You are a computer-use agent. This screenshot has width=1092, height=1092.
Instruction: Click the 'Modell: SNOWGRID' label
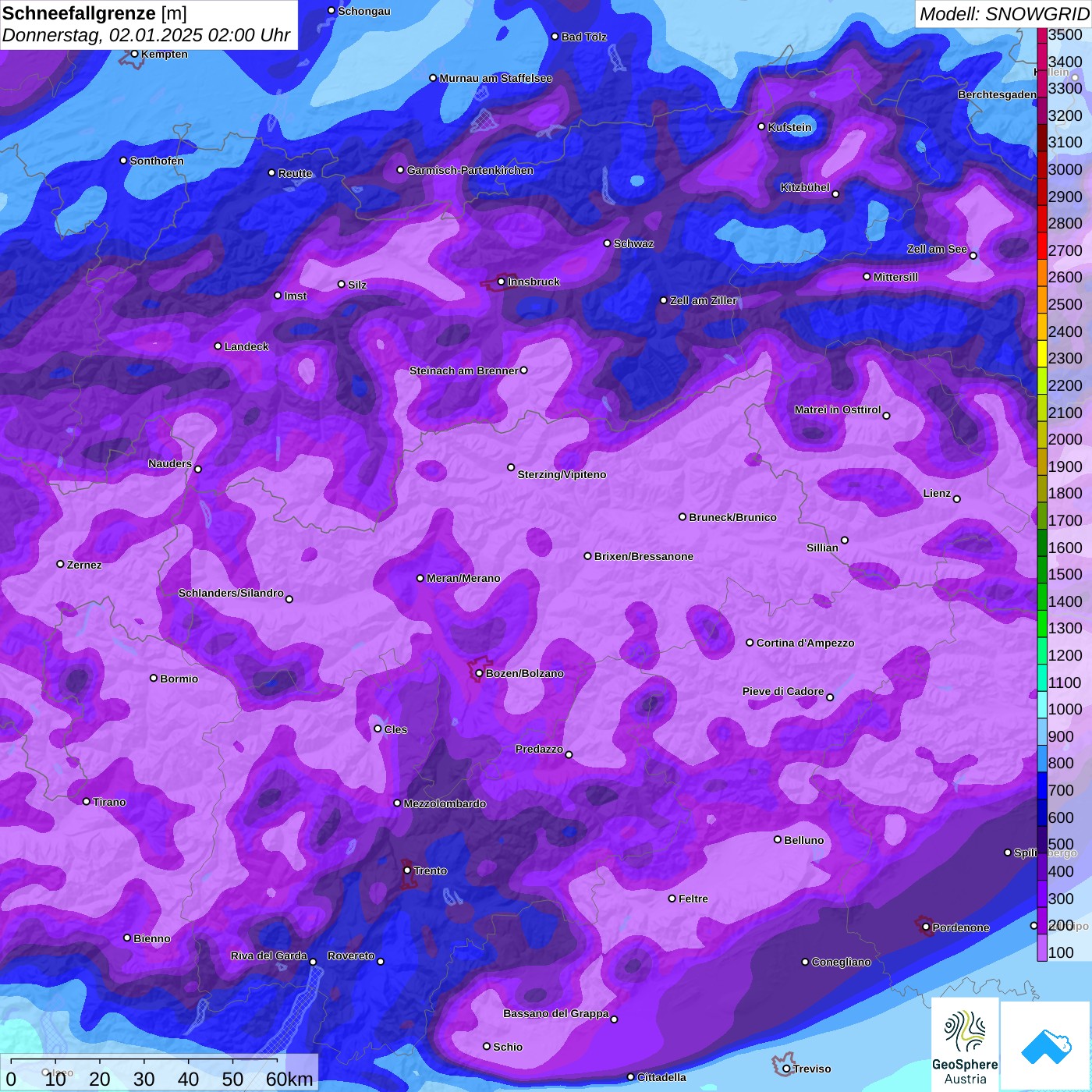click(1005, 14)
